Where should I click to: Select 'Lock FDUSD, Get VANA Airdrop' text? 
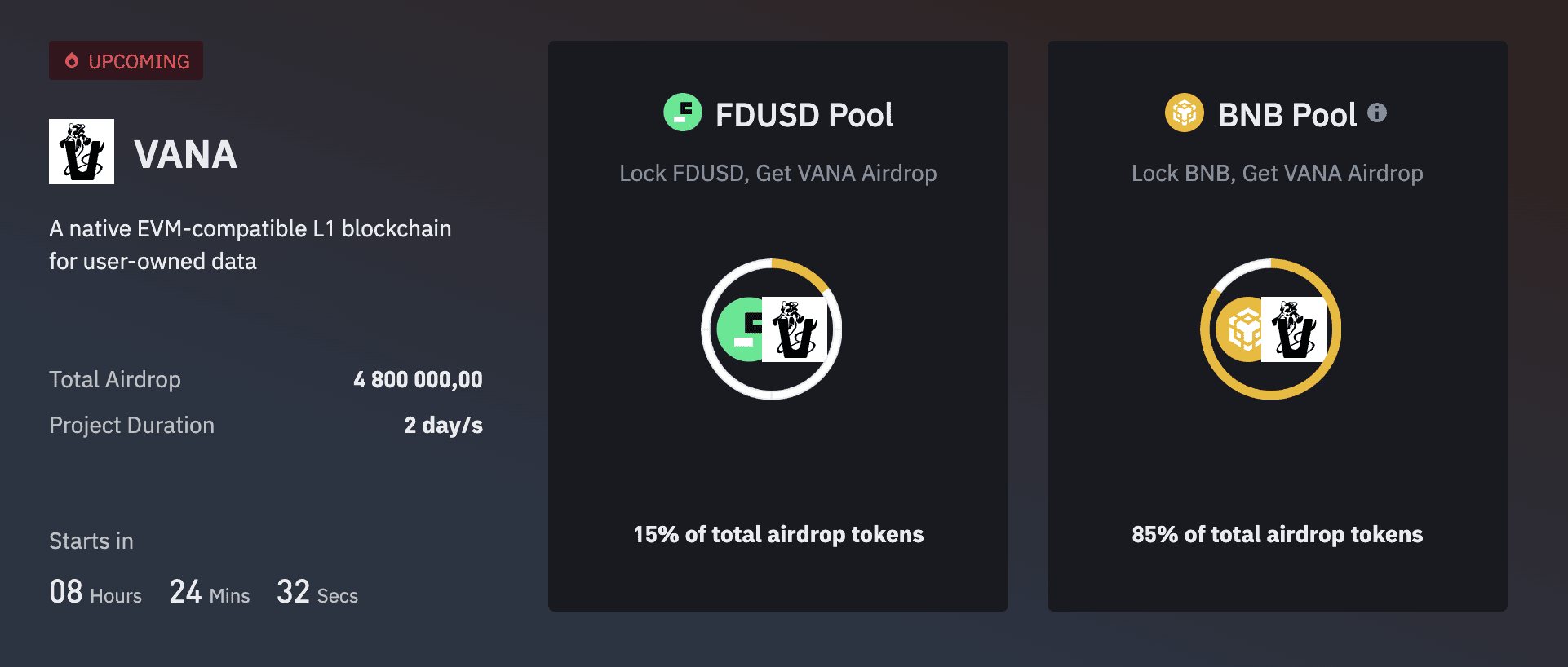777,173
